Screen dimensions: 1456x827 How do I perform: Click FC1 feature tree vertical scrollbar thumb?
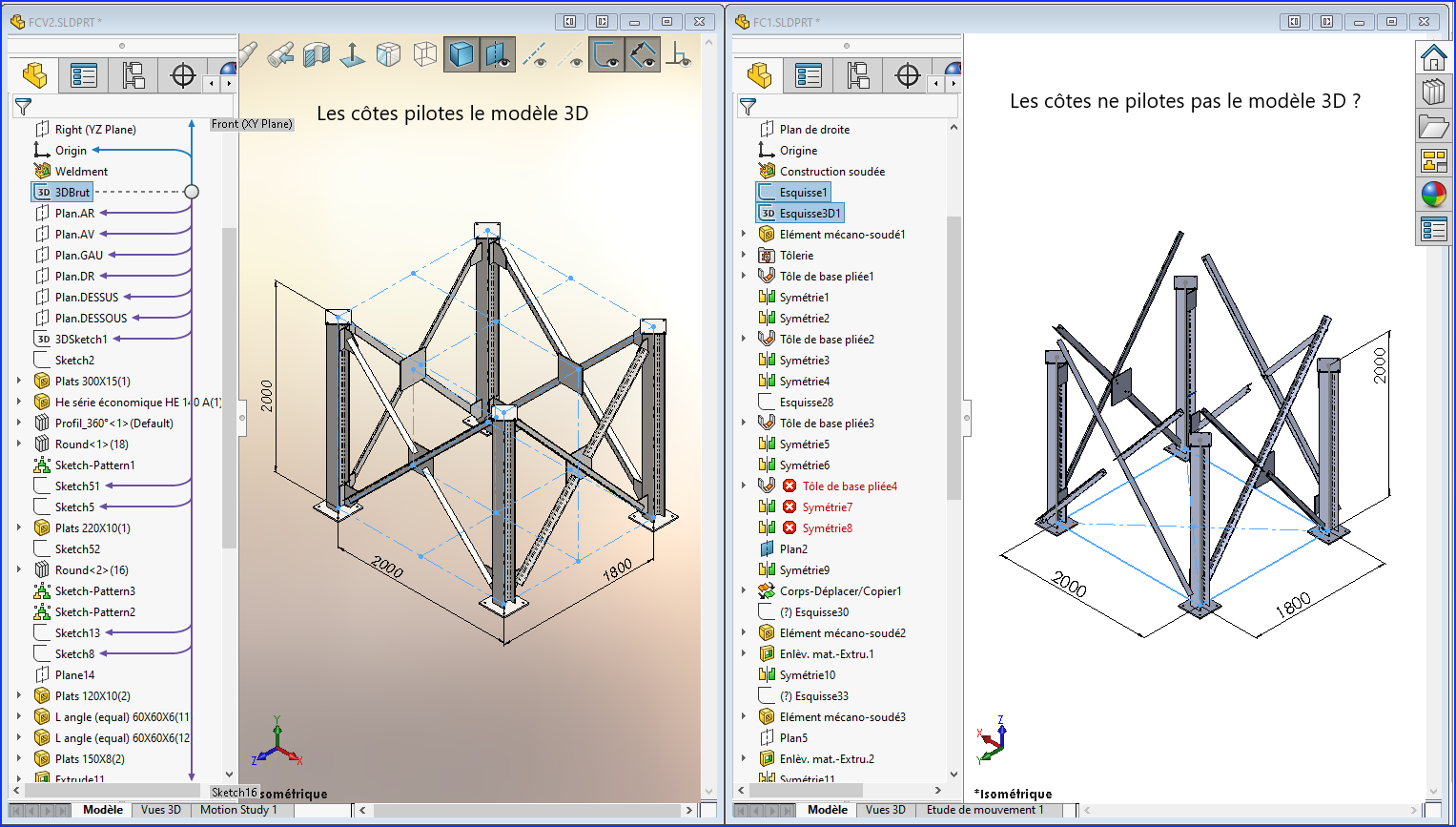(954, 358)
